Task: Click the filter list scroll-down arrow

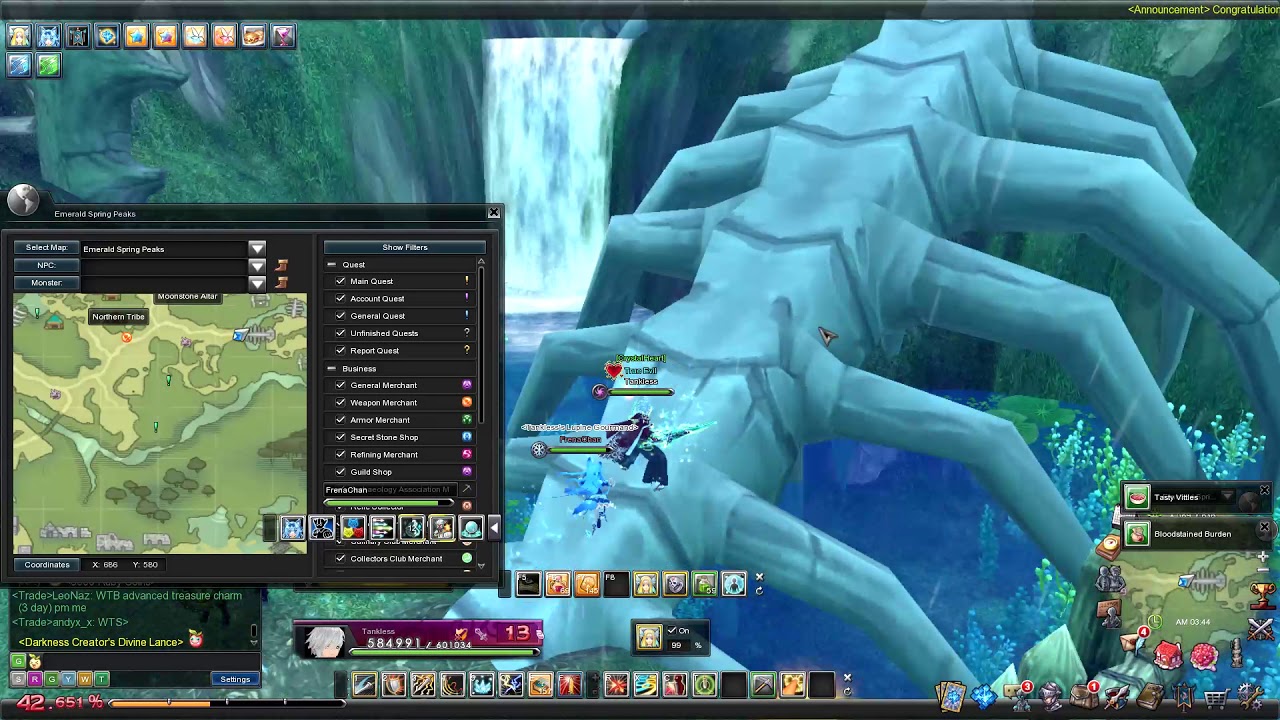Action: coord(481,566)
